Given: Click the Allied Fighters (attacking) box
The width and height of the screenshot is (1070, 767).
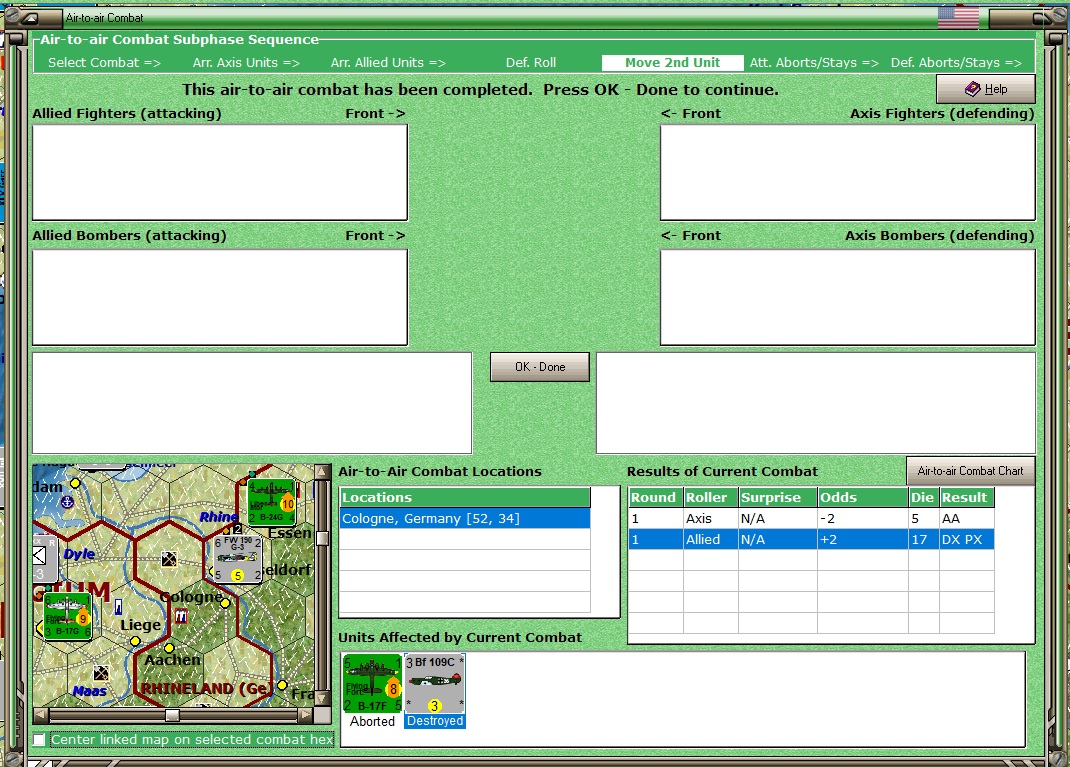Looking at the screenshot, I should click(x=220, y=172).
